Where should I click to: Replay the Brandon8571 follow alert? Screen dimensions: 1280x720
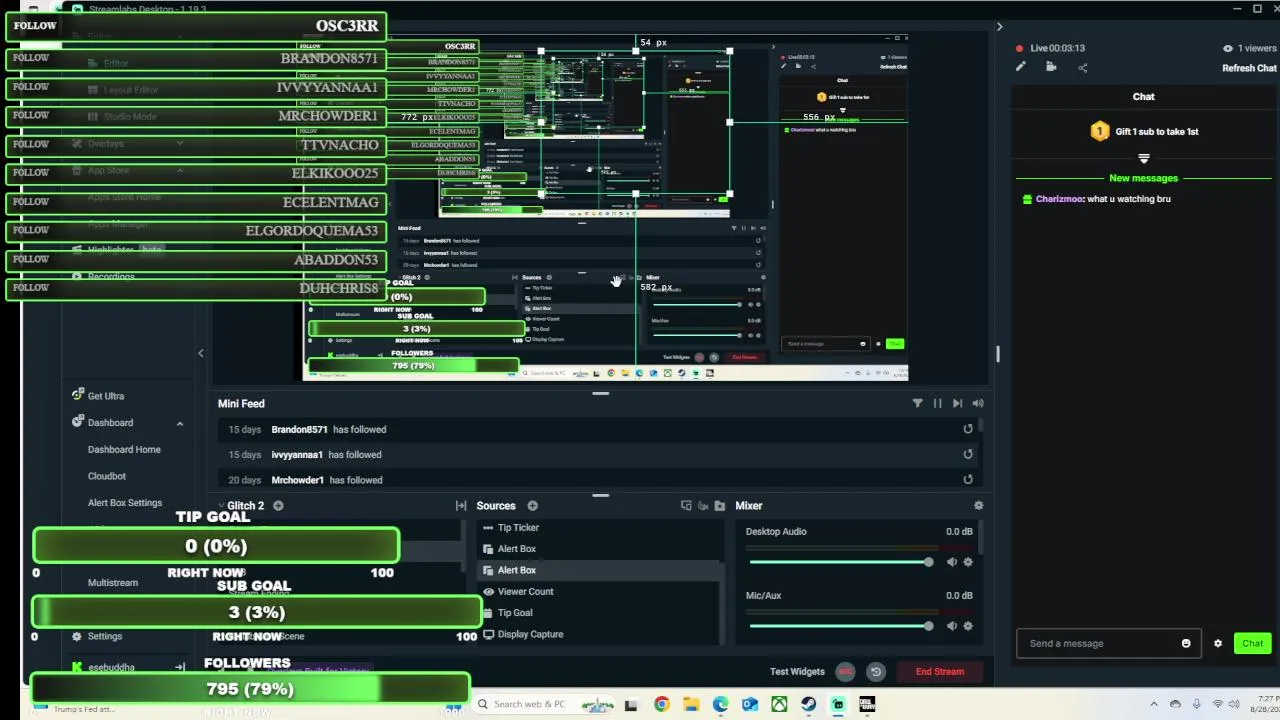967,429
